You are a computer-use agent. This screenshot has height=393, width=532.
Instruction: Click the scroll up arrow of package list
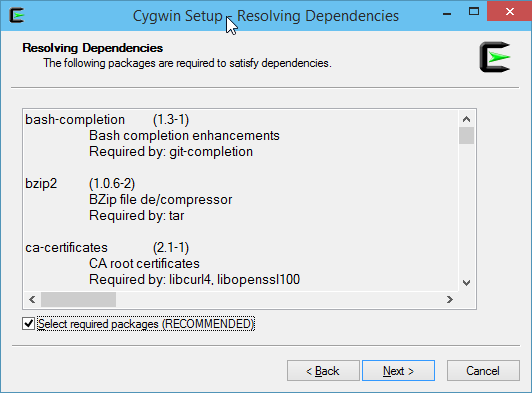pyautogui.click(x=467, y=119)
